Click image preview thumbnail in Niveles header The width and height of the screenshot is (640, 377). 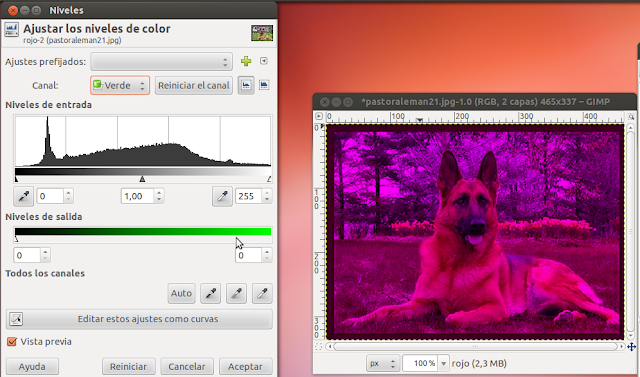coord(262,33)
